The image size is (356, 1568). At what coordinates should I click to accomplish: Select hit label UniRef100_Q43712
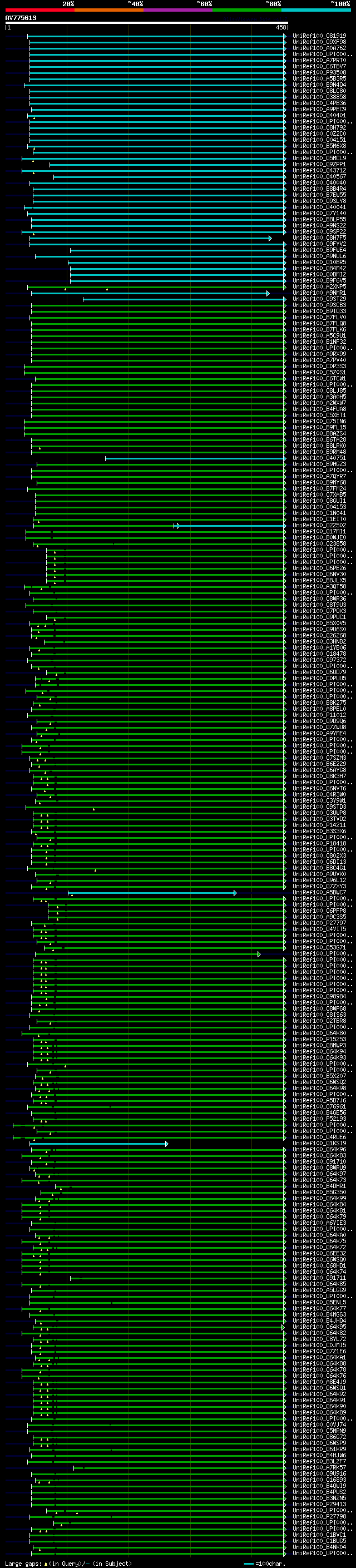(x=319, y=170)
